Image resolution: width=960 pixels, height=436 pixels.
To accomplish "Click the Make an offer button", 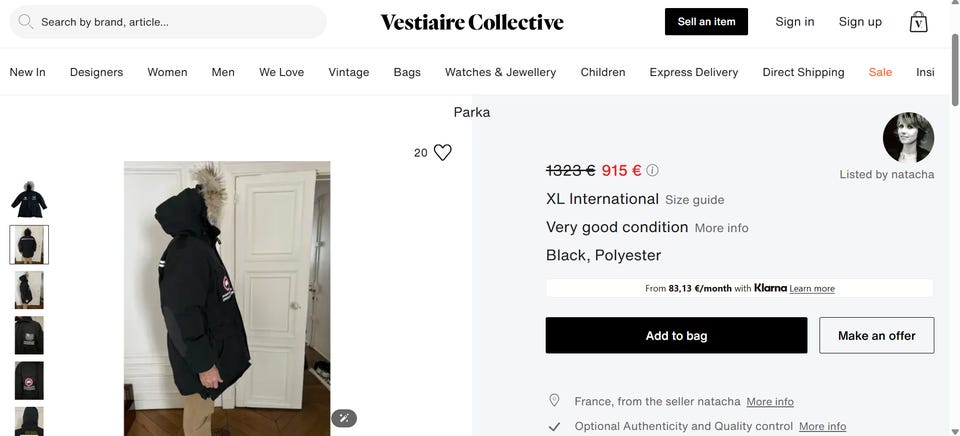I will tap(876, 336).
